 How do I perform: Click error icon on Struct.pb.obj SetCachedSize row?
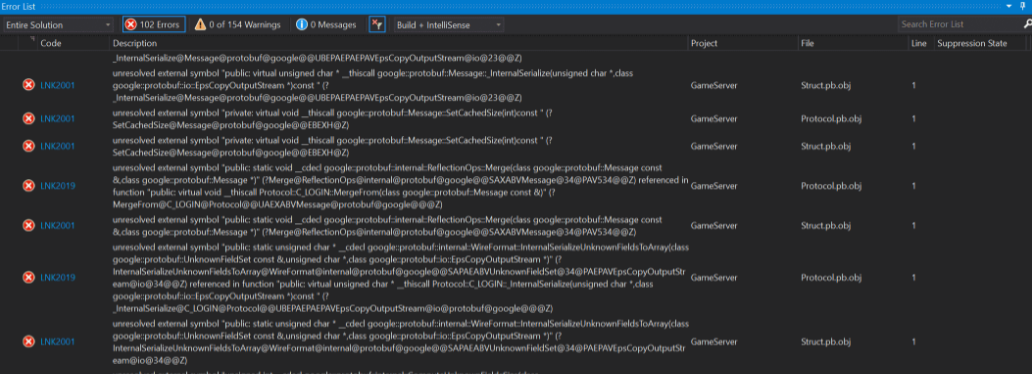coord(28,146)
